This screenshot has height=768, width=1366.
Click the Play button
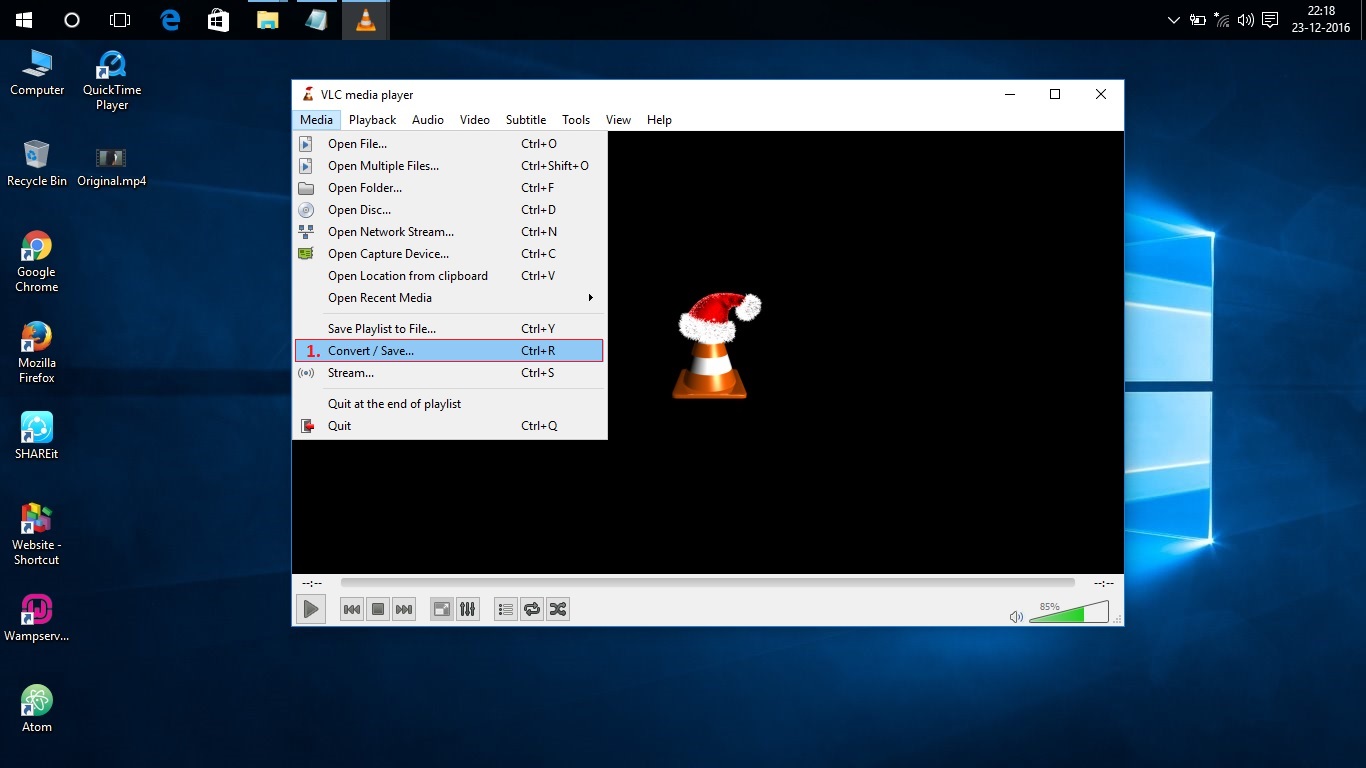310,608
